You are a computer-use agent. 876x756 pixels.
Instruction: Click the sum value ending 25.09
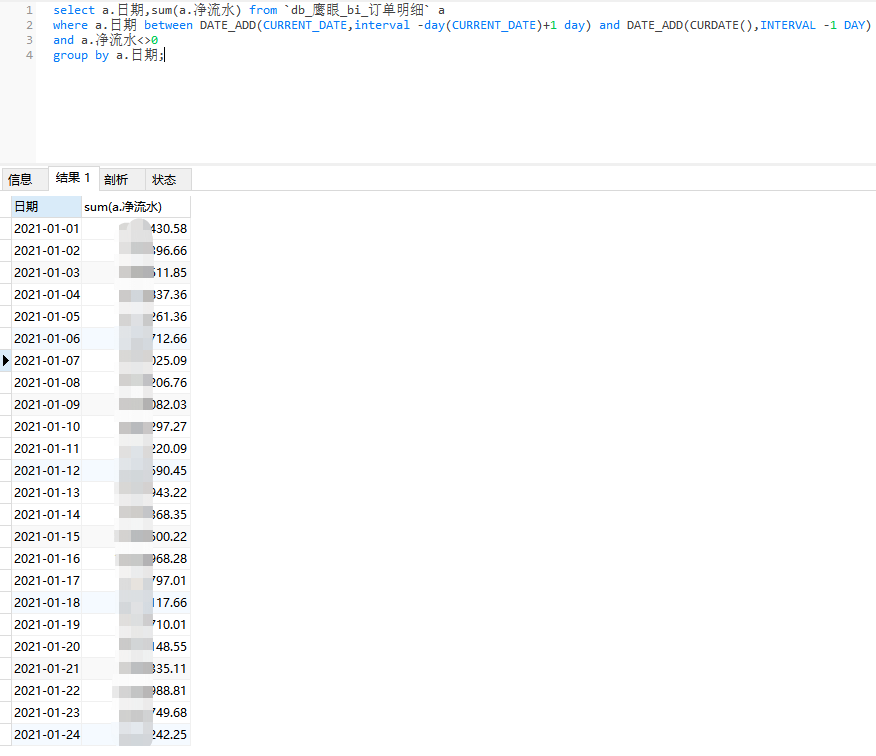point(136,360)
